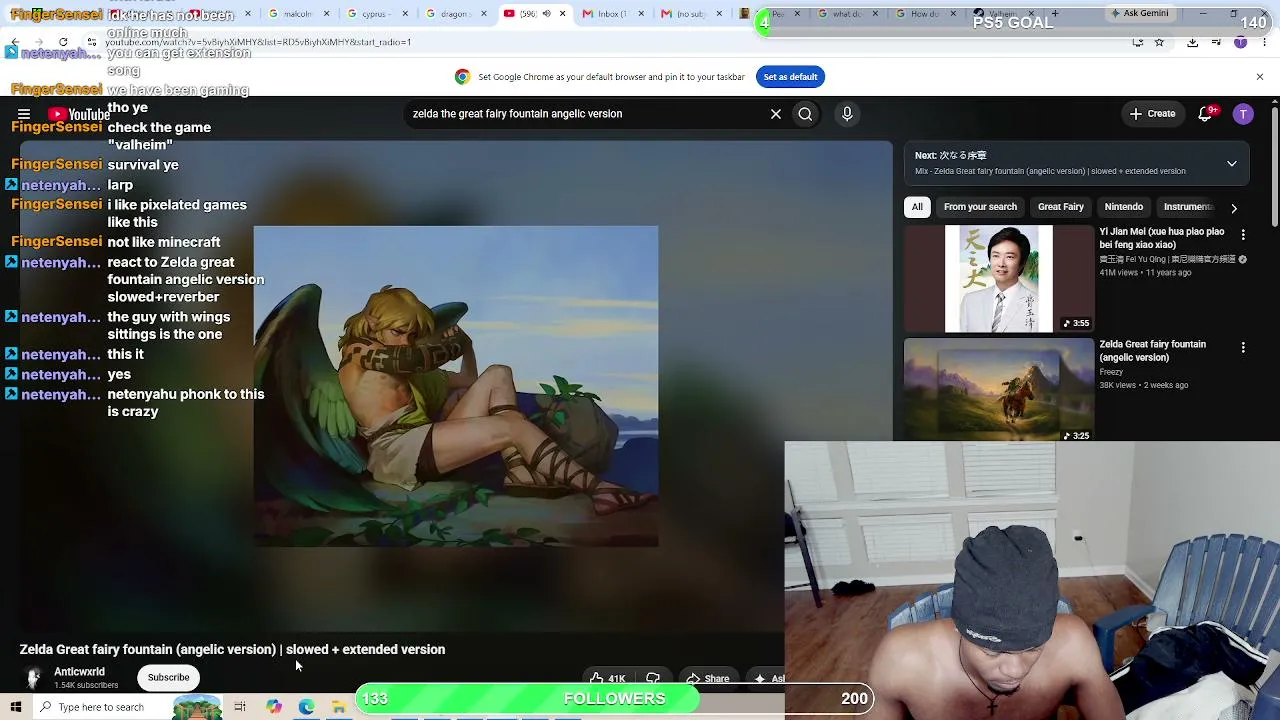Open more options for Freezy Zelda video
Viewport: 1280px width, 720px height.
point(1243,347)
